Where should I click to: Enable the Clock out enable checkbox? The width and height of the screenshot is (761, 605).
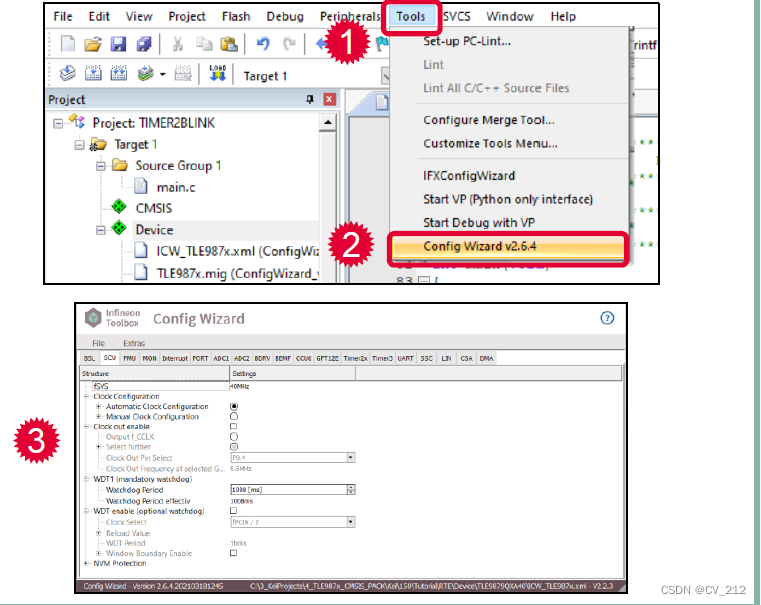point(233,426)
